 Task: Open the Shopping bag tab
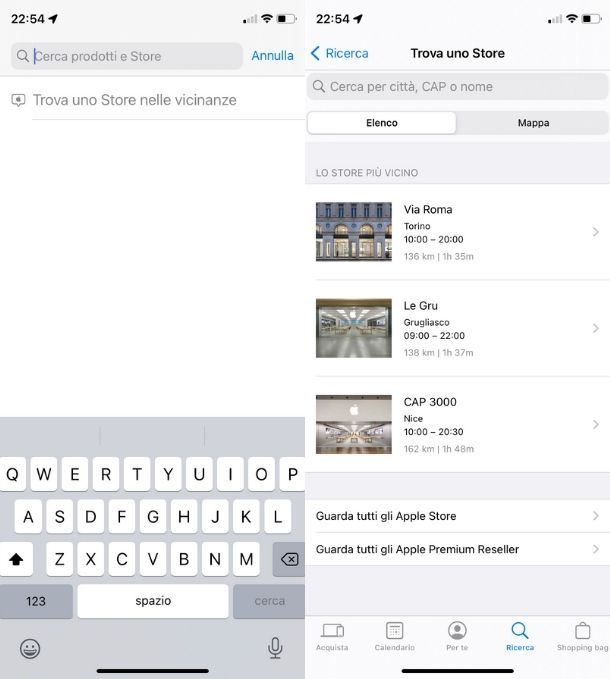coord(582,637)
